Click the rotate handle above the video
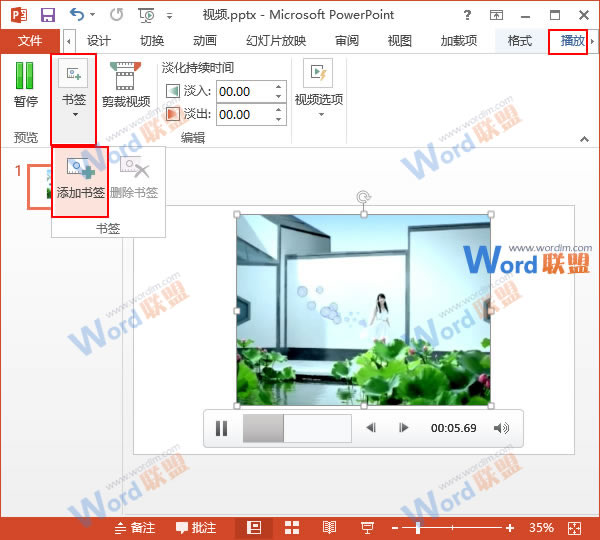This screenshot has width=600, height=540. 364,197
